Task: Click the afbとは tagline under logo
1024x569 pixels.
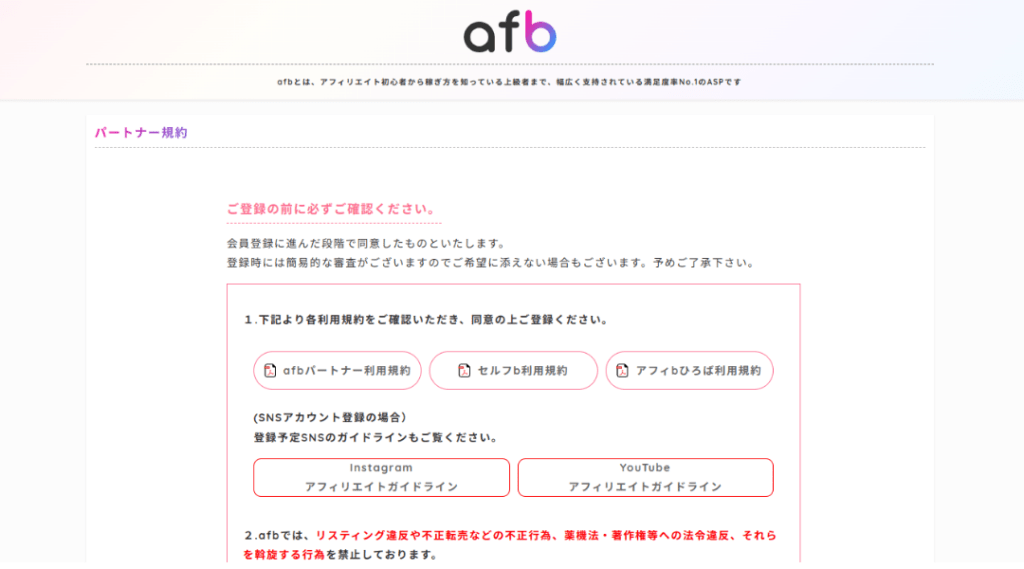Action: [509, 82]
